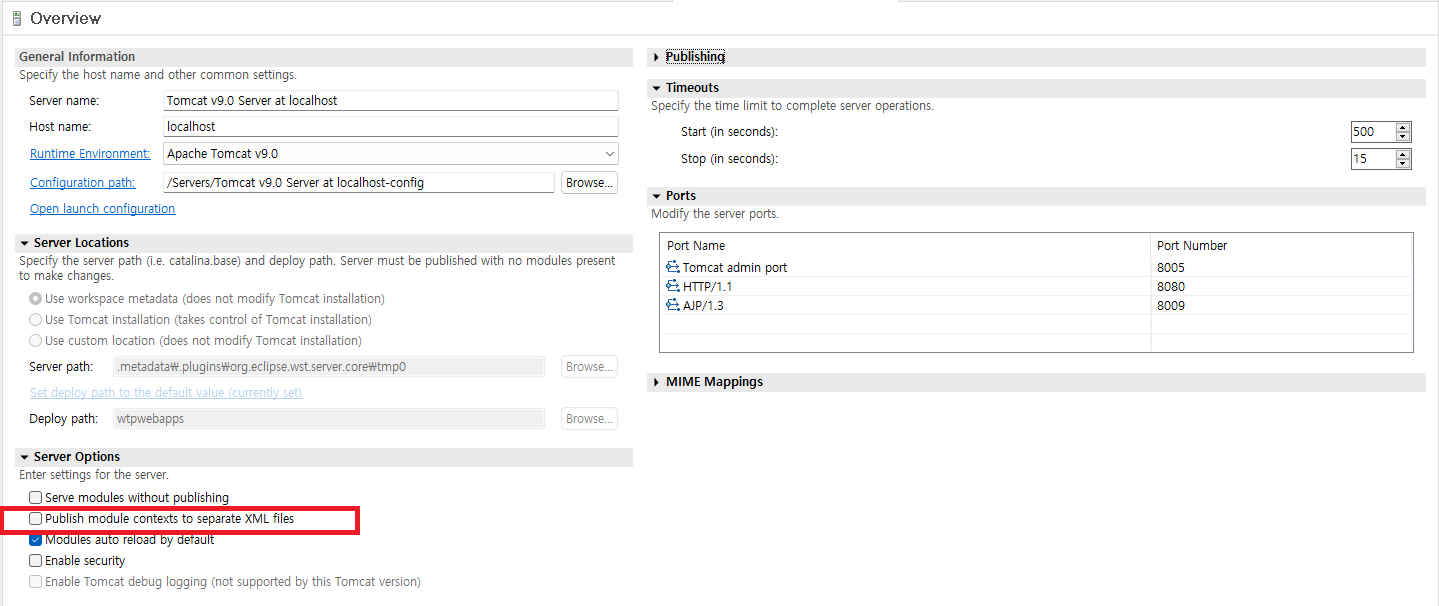Click the disabled Enable Tomcat debug logging checkbox
The image size is (1439, 606).
pyautogui.click(x=36, y=581)
